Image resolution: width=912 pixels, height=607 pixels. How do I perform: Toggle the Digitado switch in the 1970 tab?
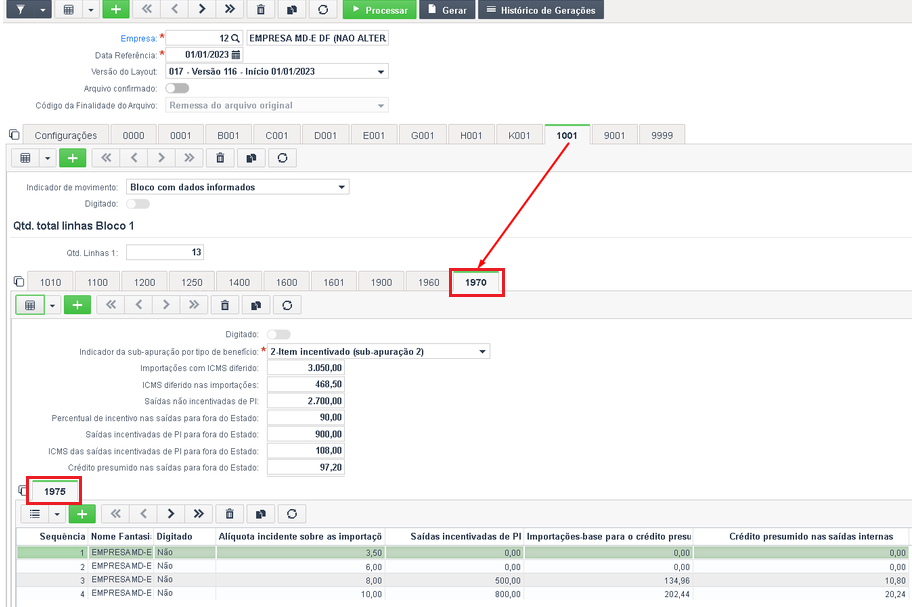[279, 334]
